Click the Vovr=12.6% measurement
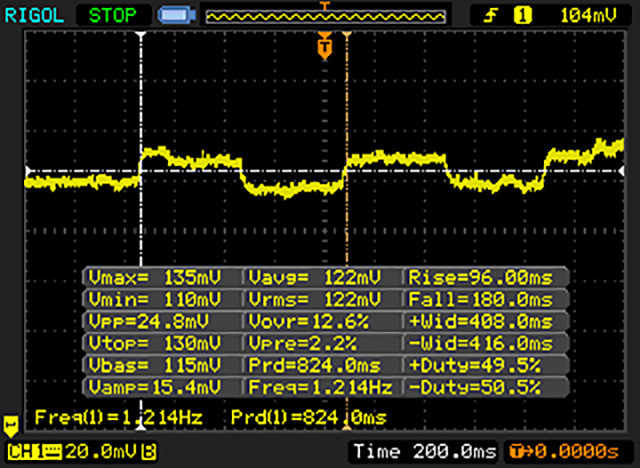 (309, 322)
